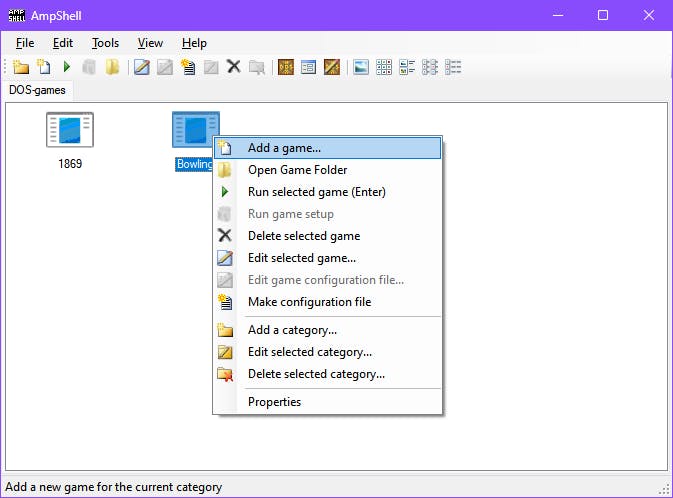Viewport: 673px width, 498px height.
Task: Choose Properties in context menu
Action: pyautogui.click(x=327, y=402)
